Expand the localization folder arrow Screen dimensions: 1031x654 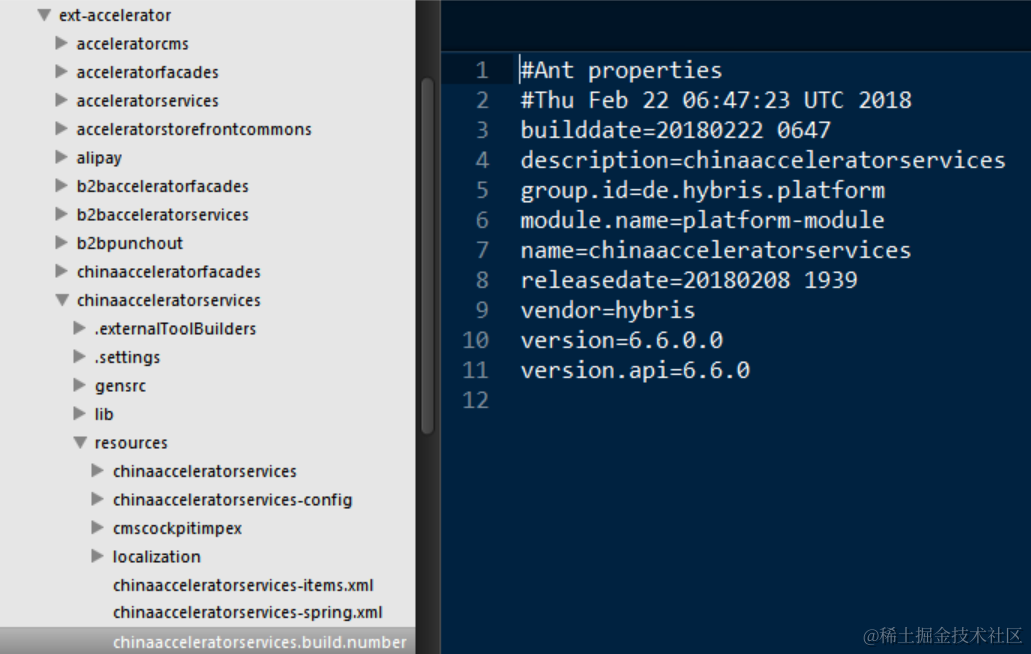[97, 556]
